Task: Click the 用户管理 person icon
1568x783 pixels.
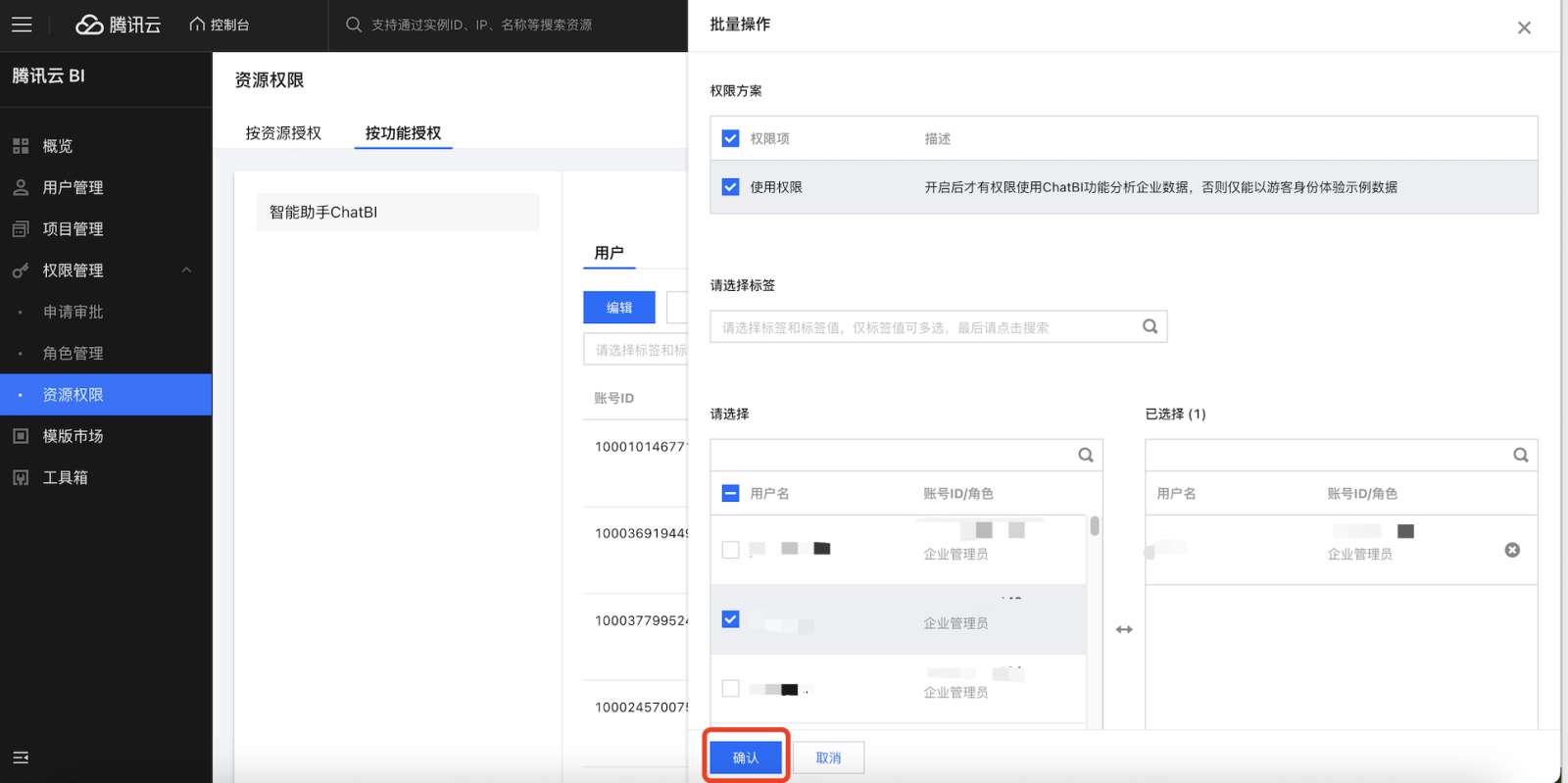Action: point(21,187)
